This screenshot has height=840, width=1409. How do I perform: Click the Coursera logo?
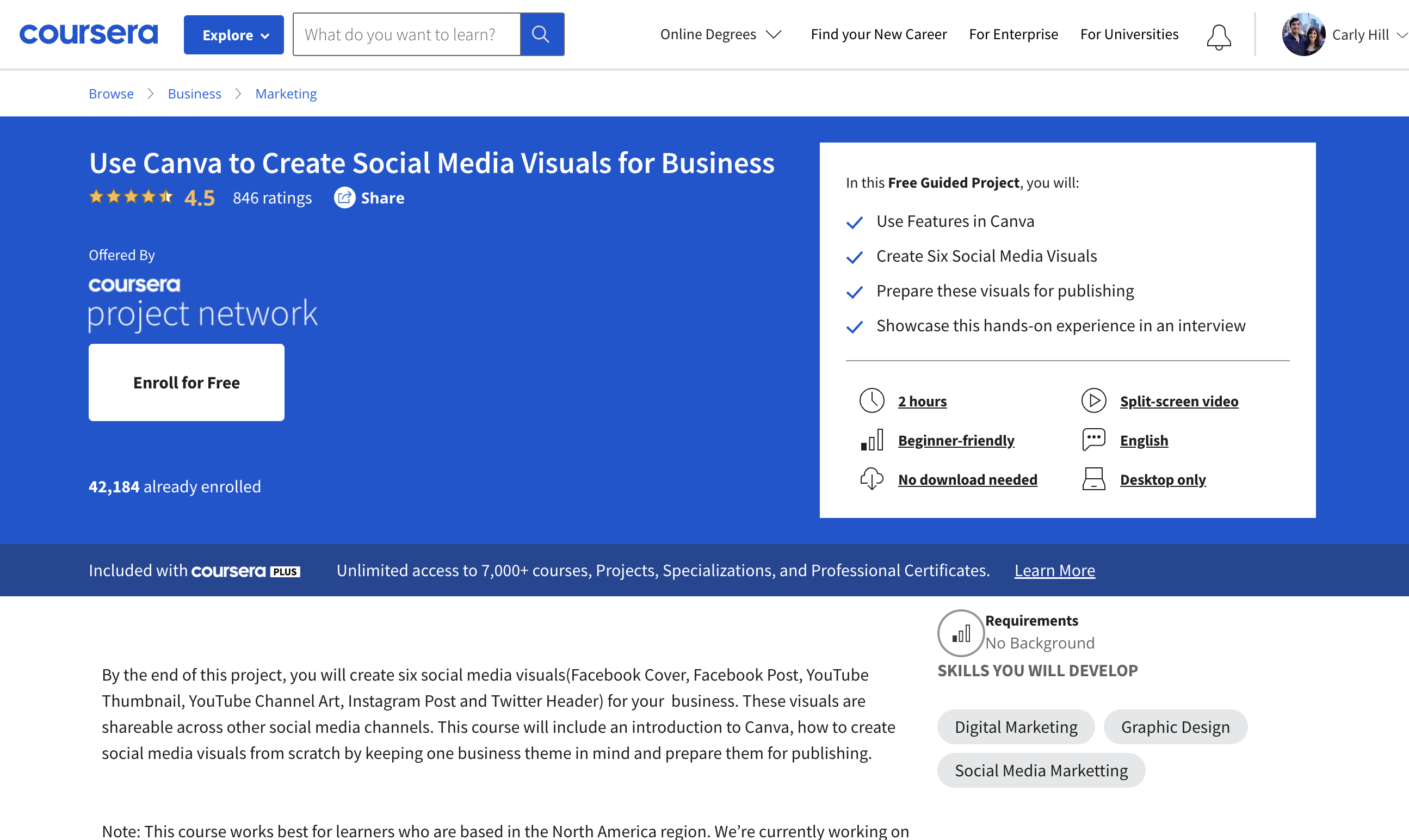(89, 34)
